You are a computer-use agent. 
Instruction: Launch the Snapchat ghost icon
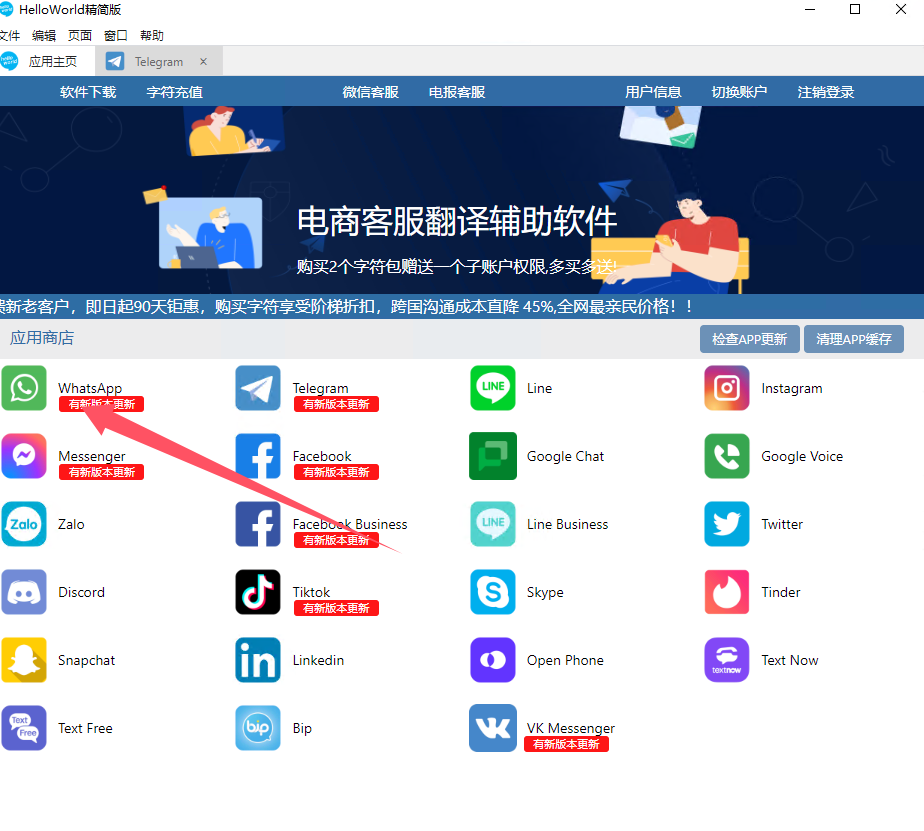24,659
